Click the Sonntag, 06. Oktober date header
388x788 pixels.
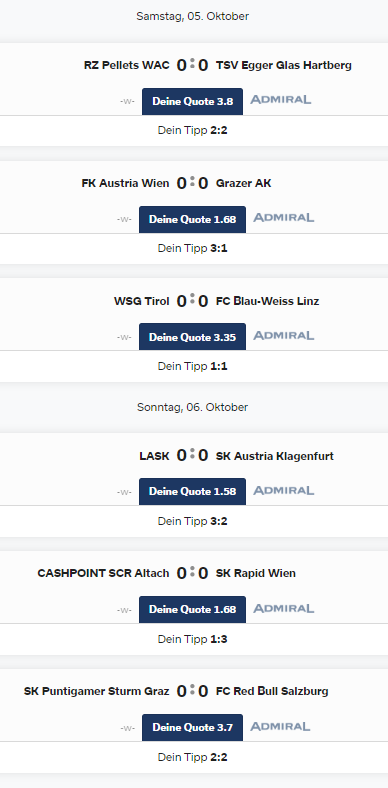(x=192, y=407)
